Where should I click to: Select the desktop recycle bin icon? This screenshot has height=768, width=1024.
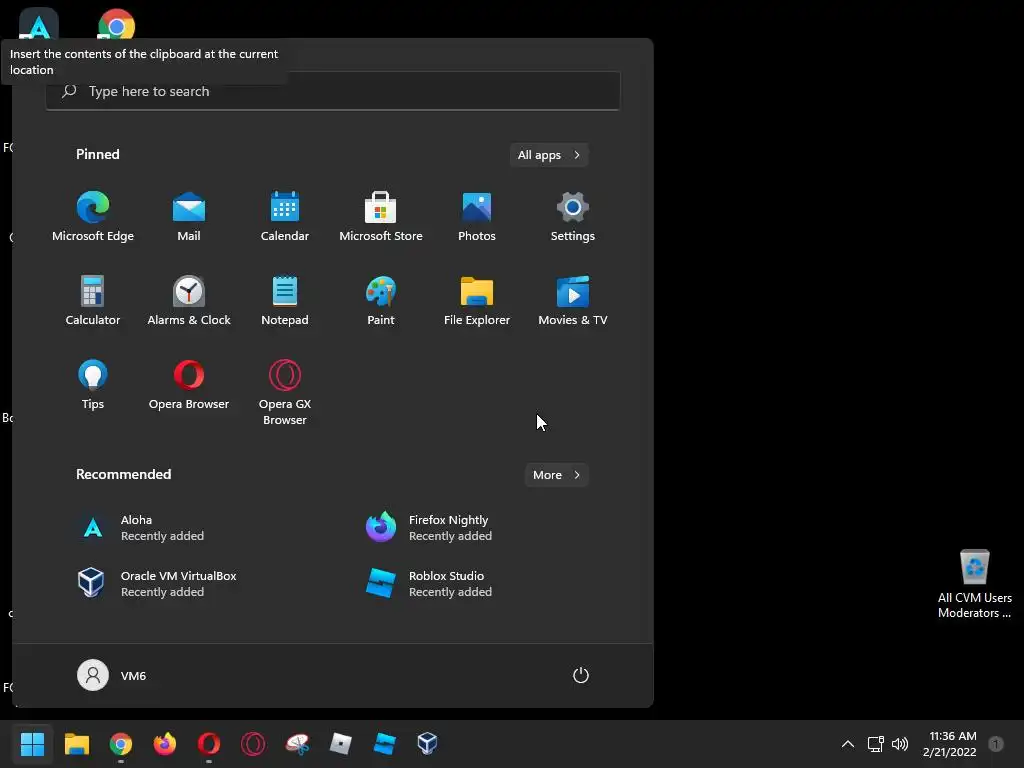pos(974,583)
